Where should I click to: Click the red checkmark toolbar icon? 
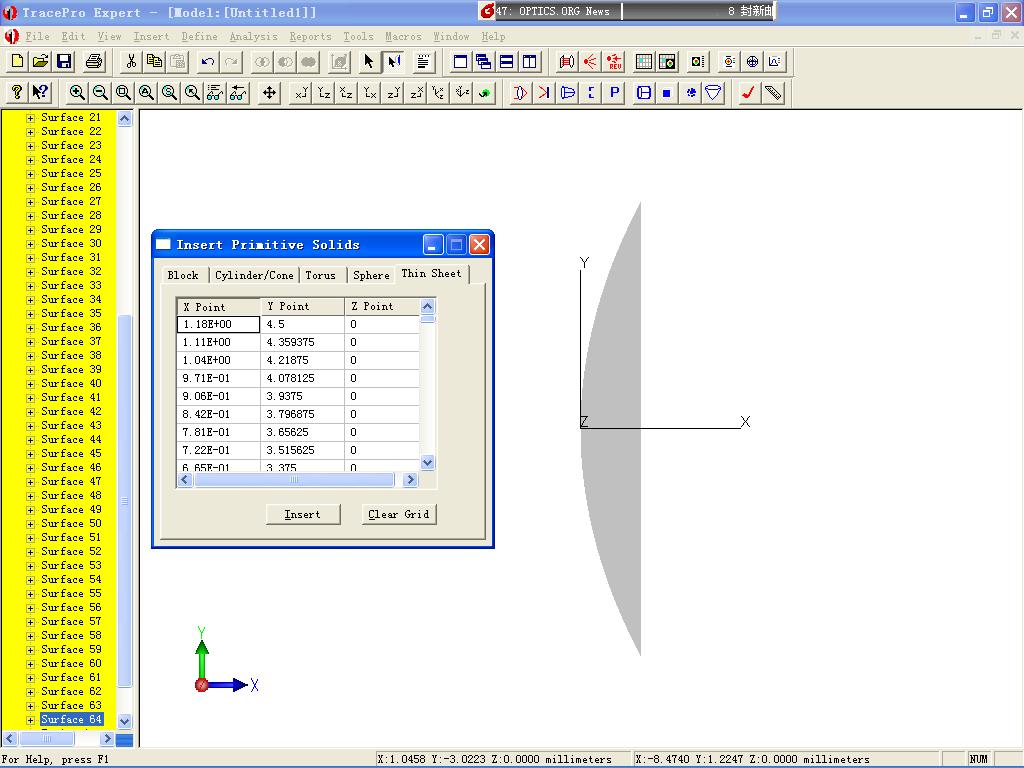tap(748, 93)
